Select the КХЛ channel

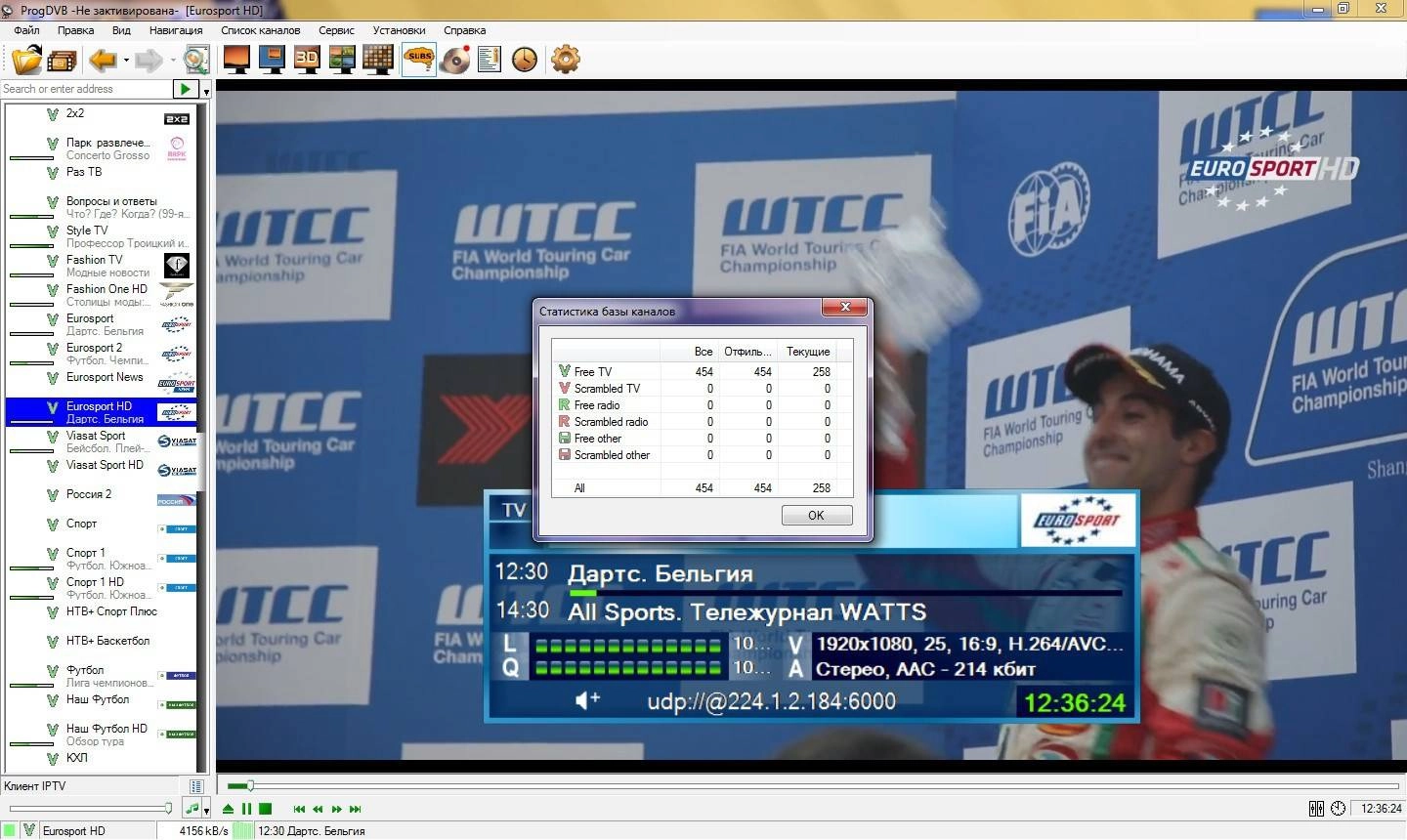(x=102, y=761)
